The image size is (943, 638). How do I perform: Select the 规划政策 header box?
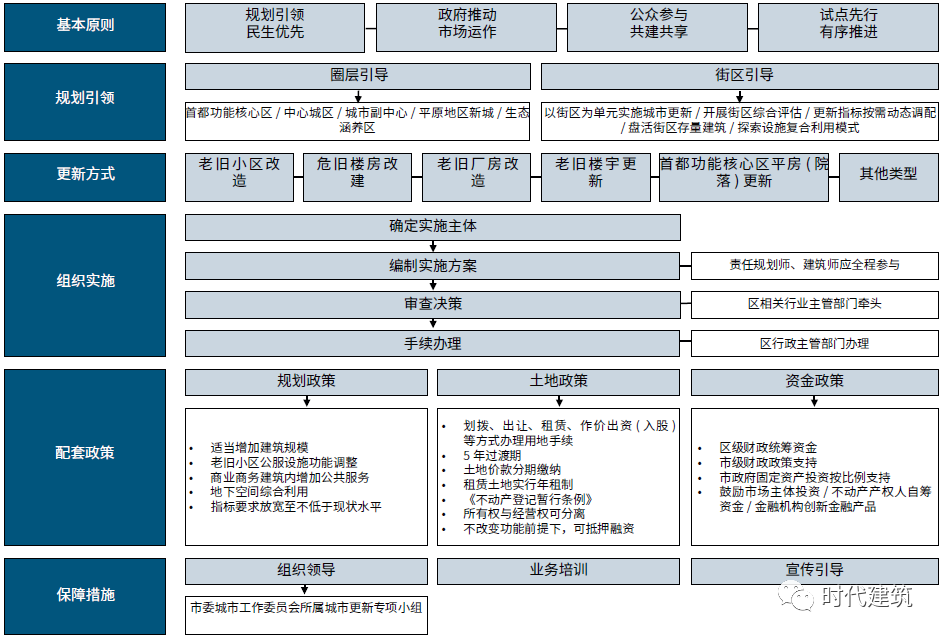(x=307, y=382)
